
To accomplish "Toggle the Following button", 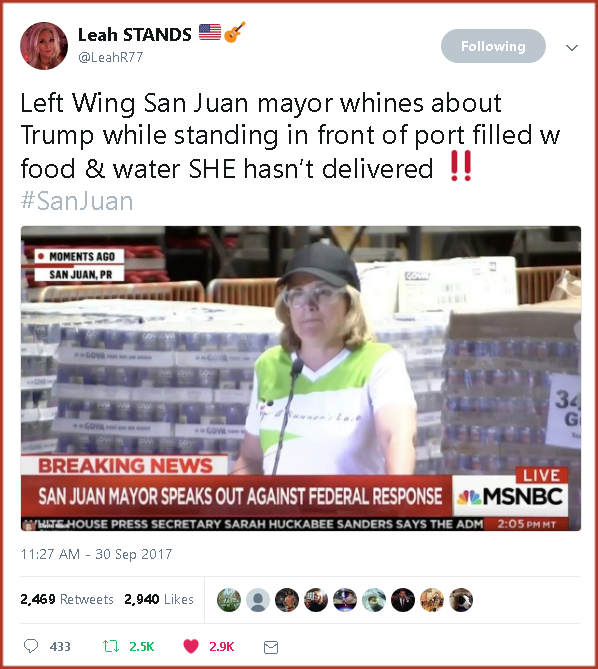I will click(493, 46).
